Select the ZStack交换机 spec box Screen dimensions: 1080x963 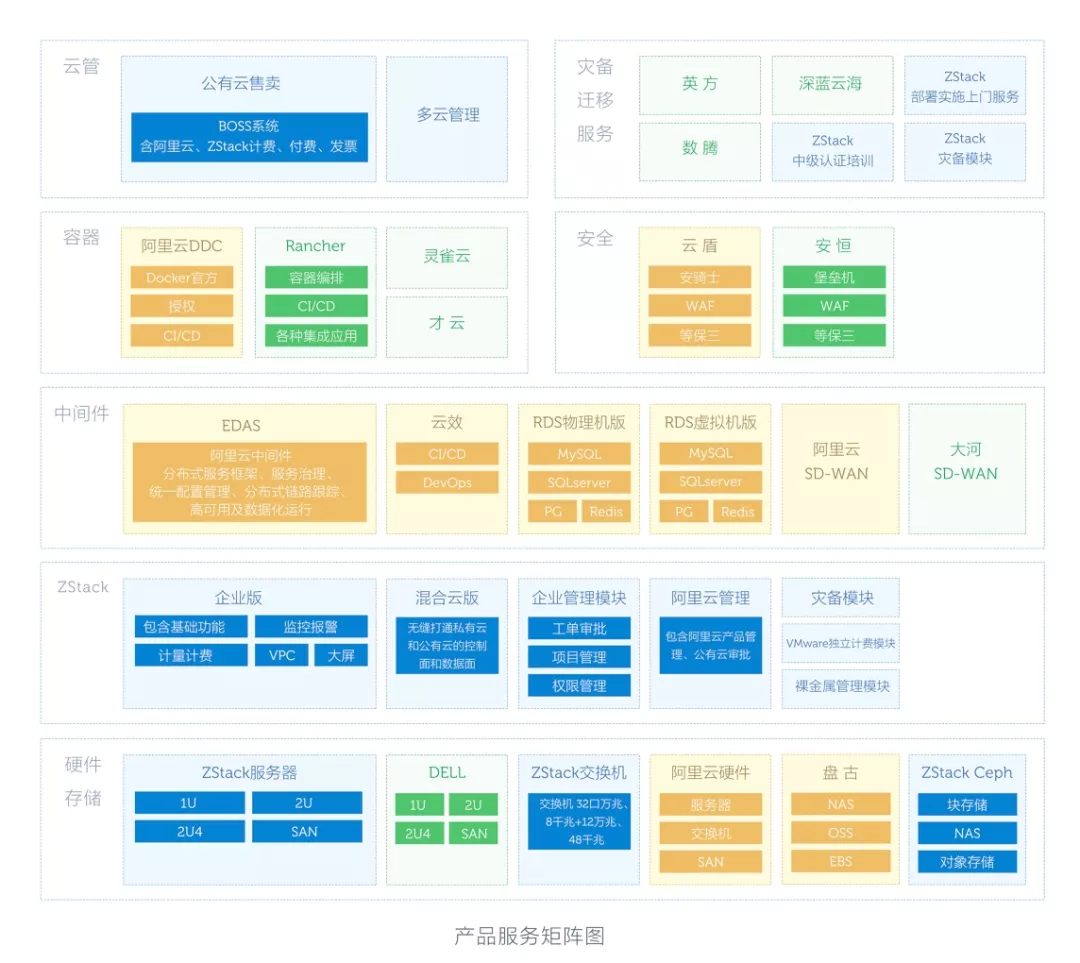coord(579,822)
